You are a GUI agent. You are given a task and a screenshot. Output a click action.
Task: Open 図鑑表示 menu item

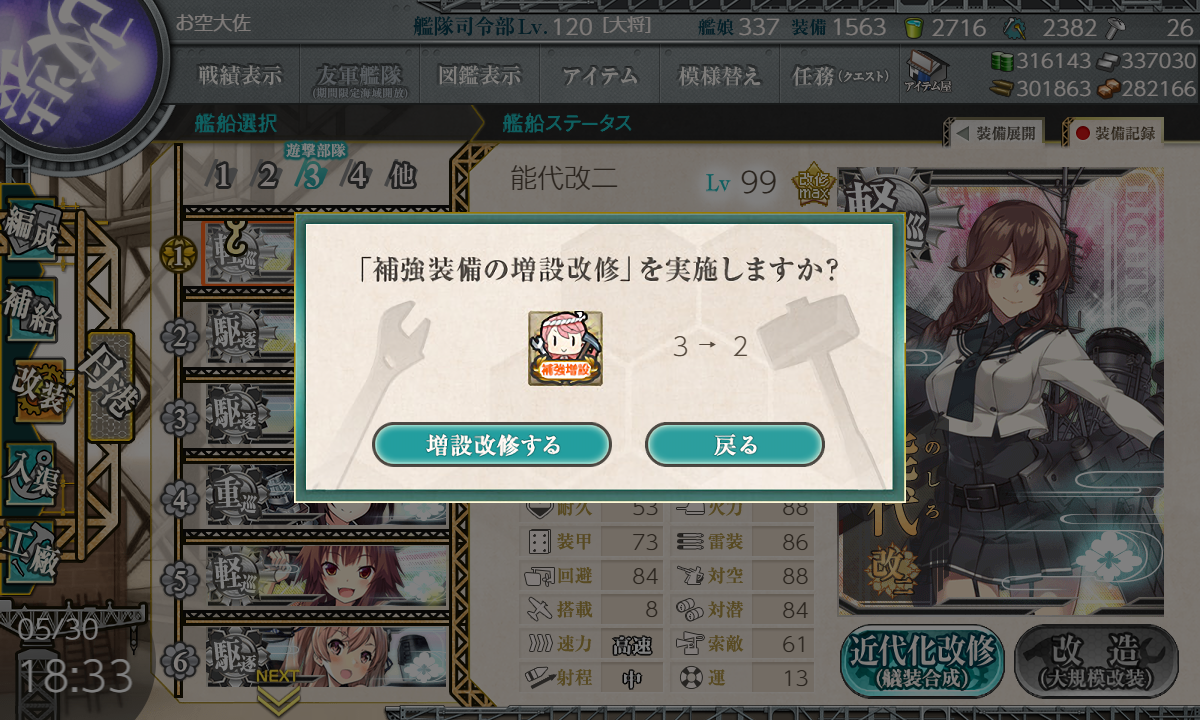[x=479, y=75]
